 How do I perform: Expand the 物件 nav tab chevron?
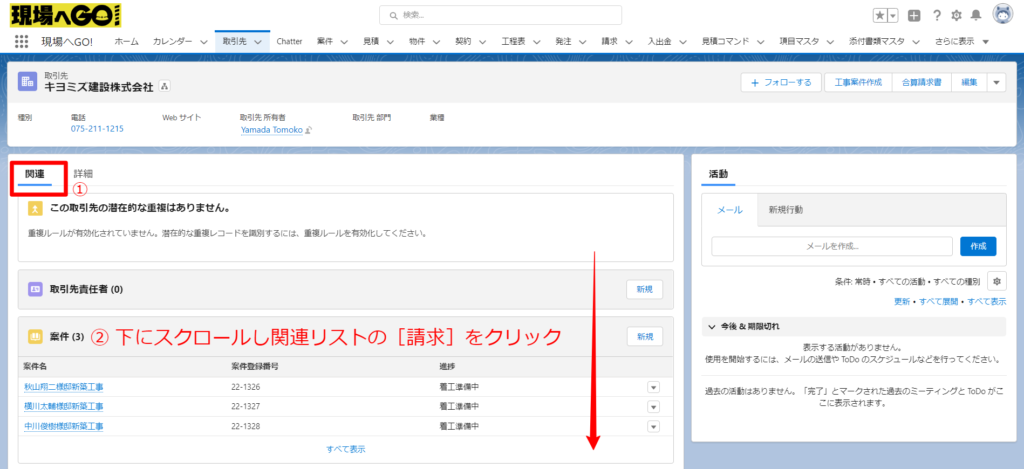coord(436,41)
